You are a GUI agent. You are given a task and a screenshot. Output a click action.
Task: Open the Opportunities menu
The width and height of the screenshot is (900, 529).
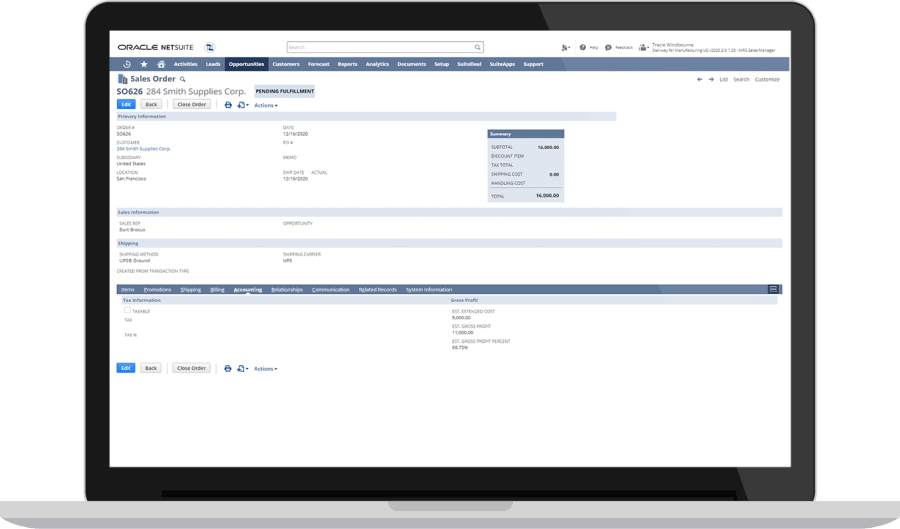click(246, 64)
